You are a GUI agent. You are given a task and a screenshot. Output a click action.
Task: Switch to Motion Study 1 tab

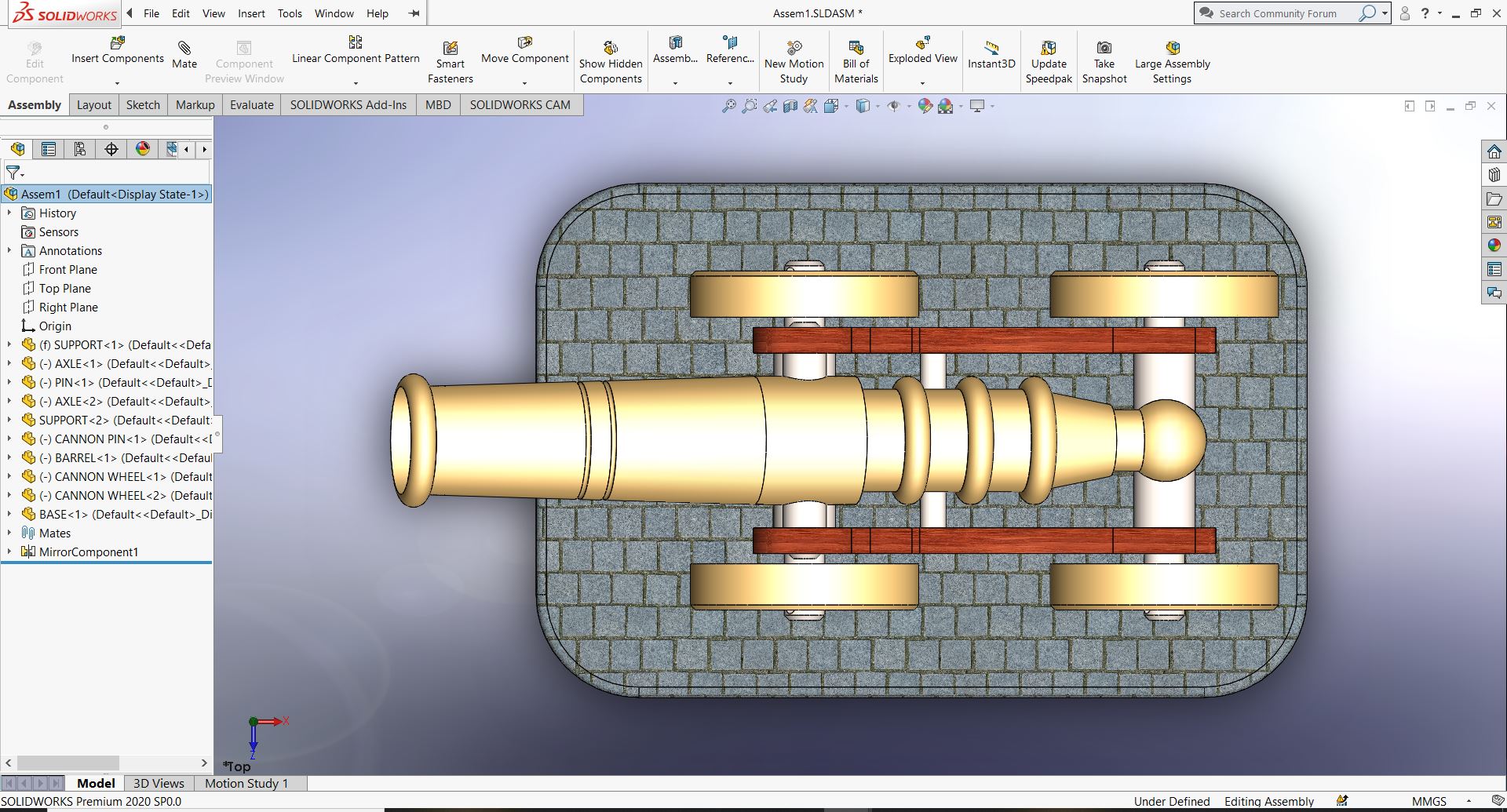tap(246, 783)
